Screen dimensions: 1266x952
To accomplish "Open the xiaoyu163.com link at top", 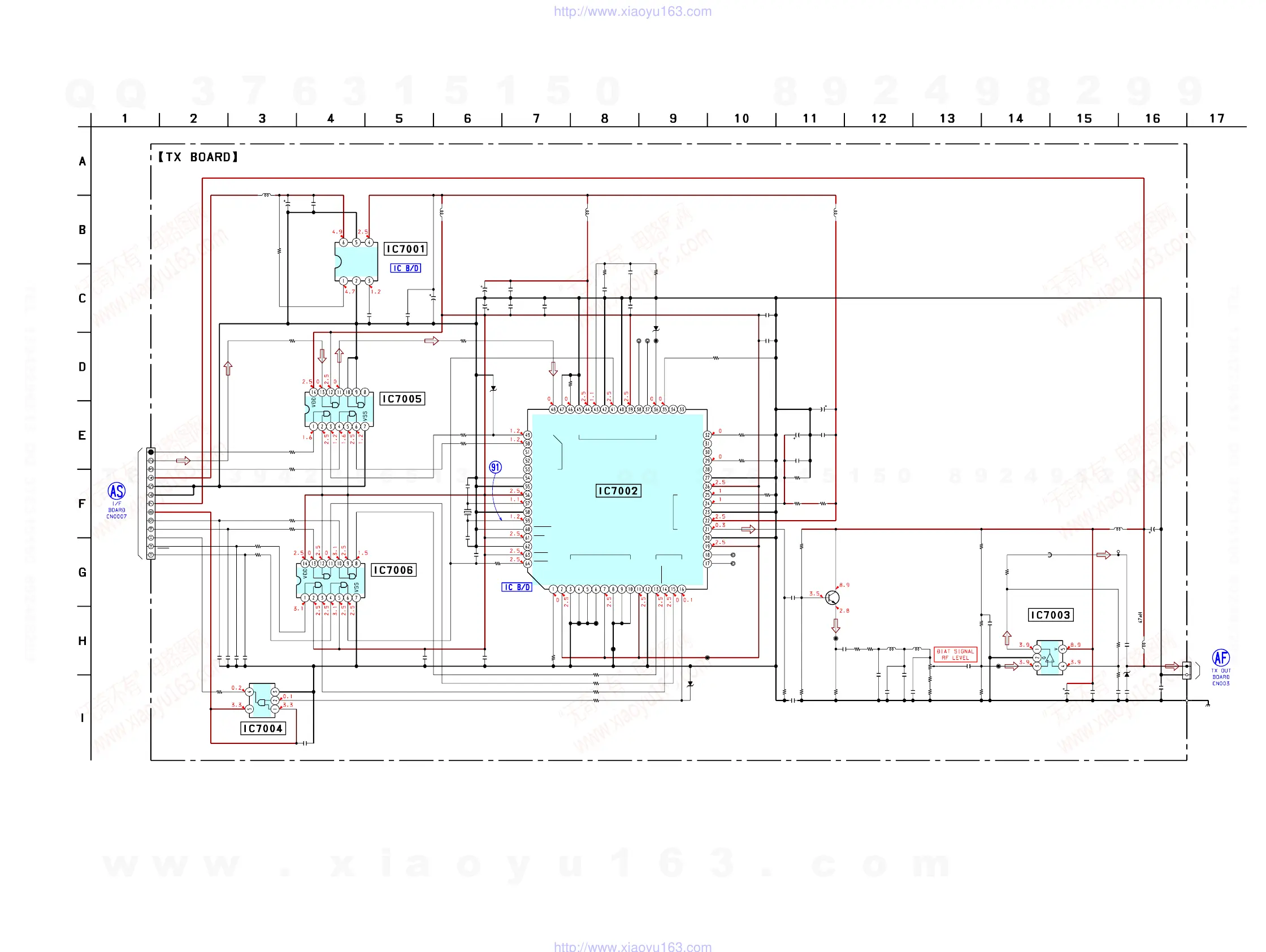I will coord(632,11).
